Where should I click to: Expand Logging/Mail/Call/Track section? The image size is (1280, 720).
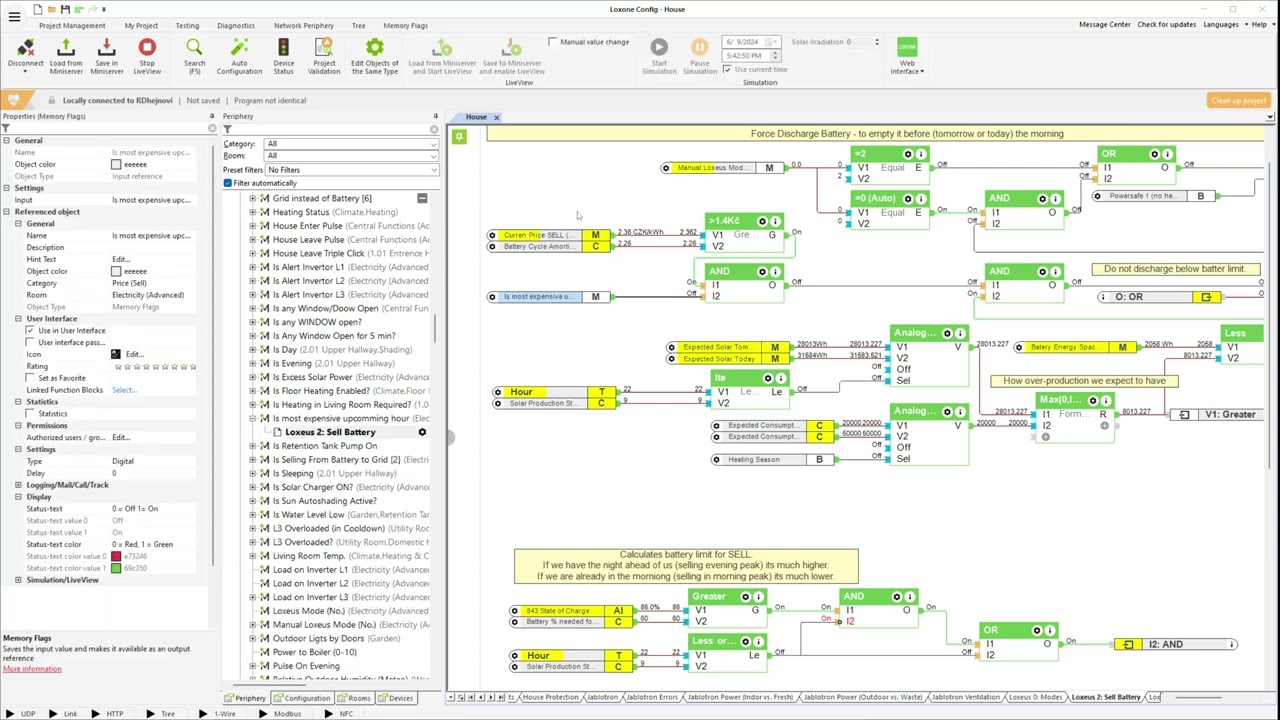(x=18, y=485)
